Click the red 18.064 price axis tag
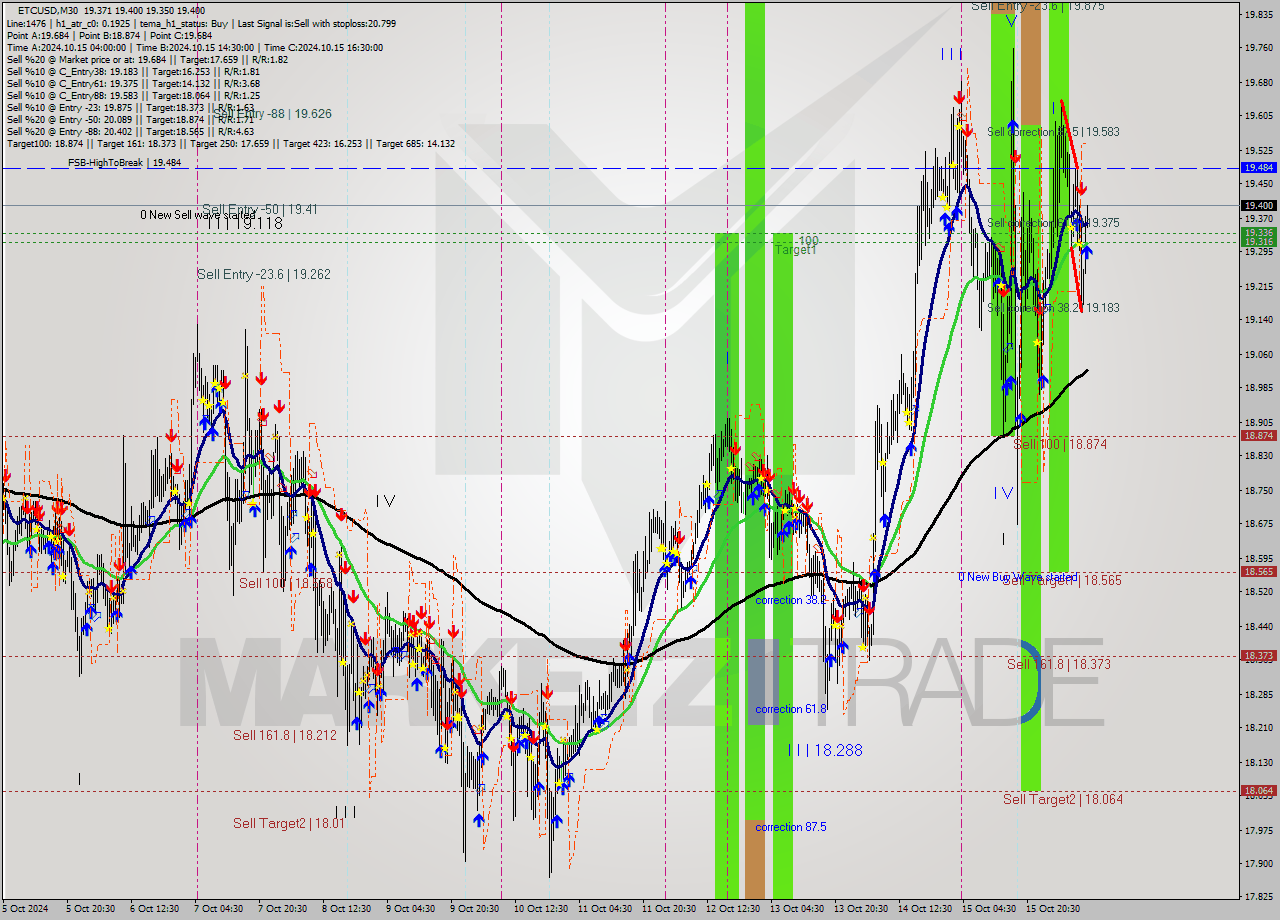Screen dimensions: 1280x920 pos(1258,790)
